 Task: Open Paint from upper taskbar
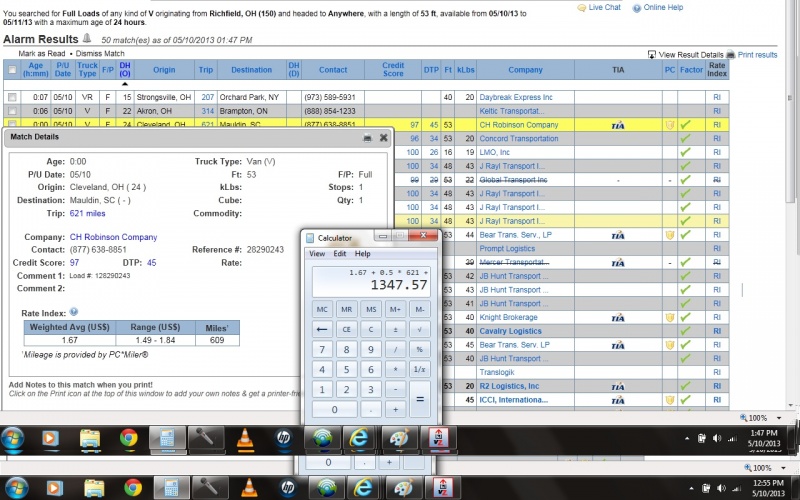click(399, 438)
